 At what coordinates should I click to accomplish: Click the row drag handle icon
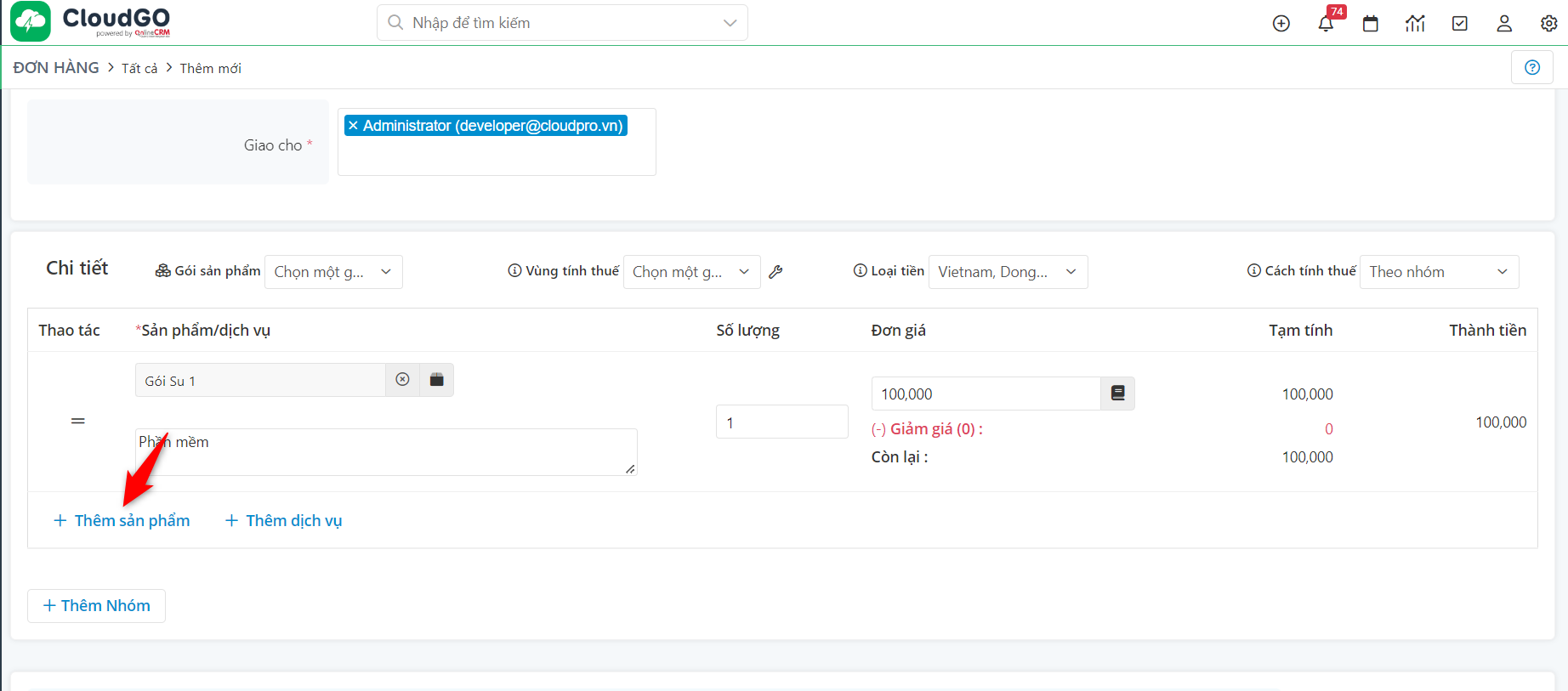78,422
